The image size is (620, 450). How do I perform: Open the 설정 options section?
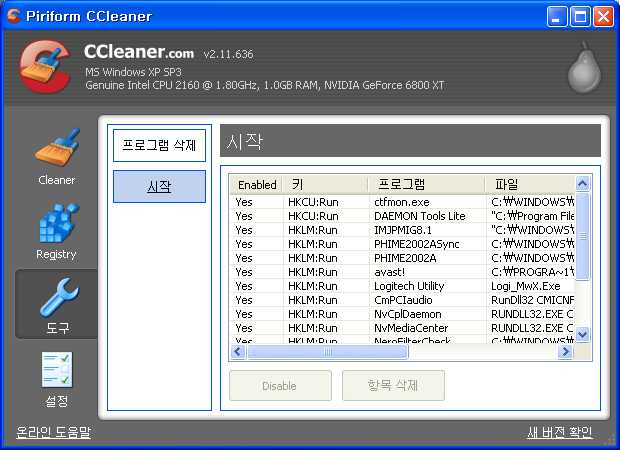point(57,380)
